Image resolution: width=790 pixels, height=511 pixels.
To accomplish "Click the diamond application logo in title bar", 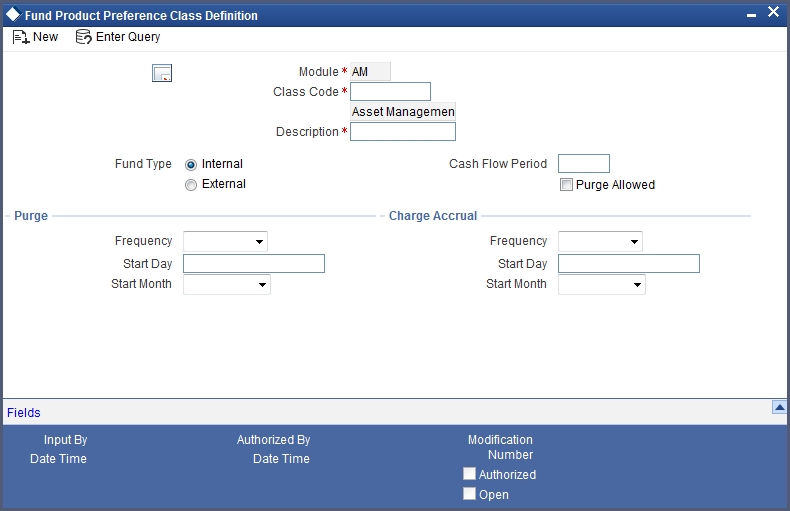I will pyautogui.click(x=13, y=14).
